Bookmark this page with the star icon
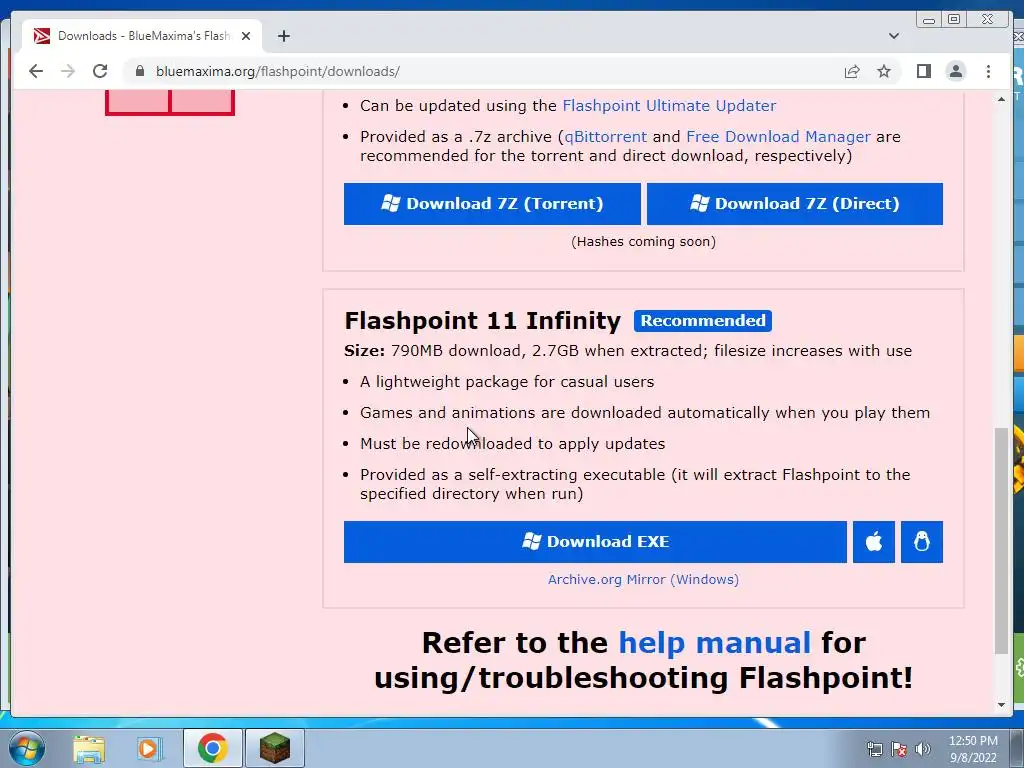 [x=884, y=71]
